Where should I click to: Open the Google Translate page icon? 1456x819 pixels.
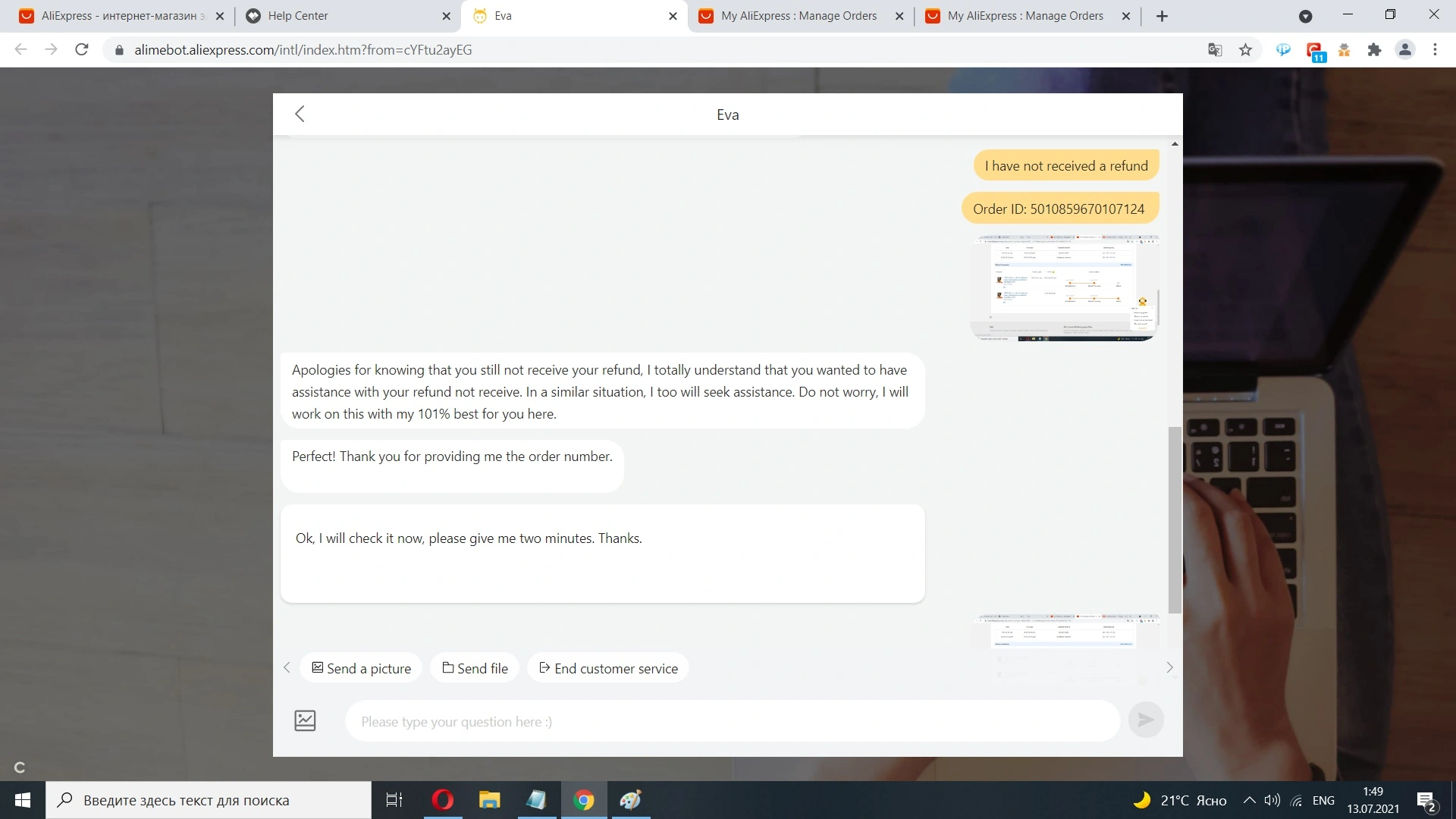click(1215, 50)
